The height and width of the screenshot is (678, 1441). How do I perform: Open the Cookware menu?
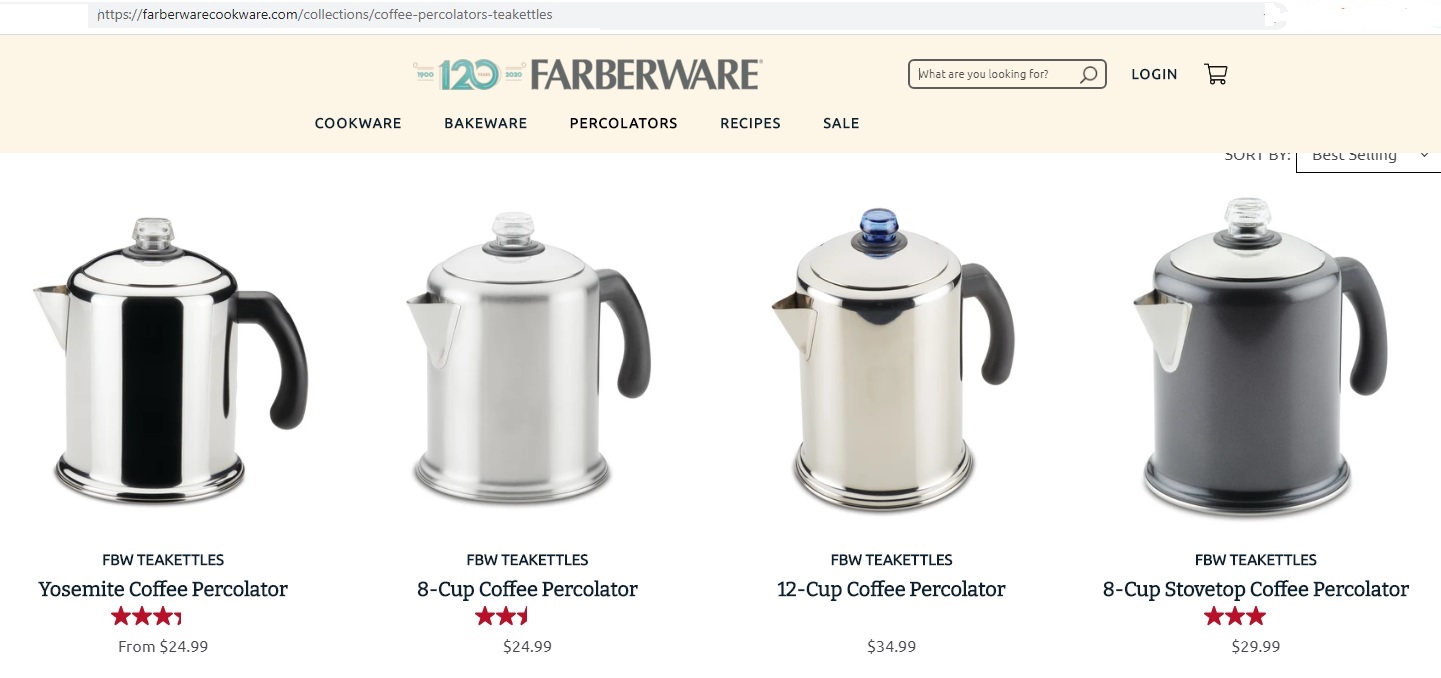(358, 123)
